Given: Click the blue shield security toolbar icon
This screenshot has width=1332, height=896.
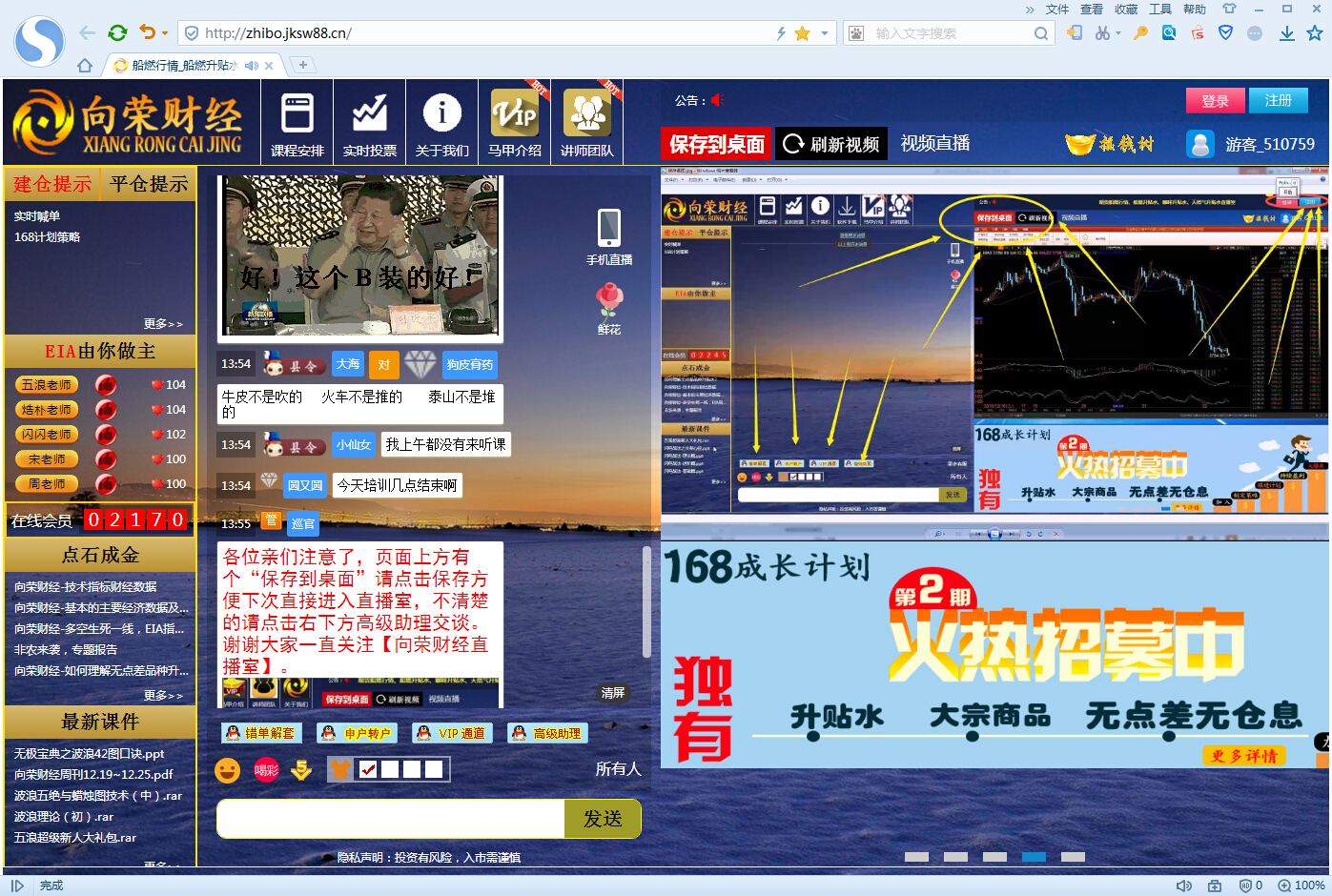Looking at the screenshot, I should tap(1226, 33).
